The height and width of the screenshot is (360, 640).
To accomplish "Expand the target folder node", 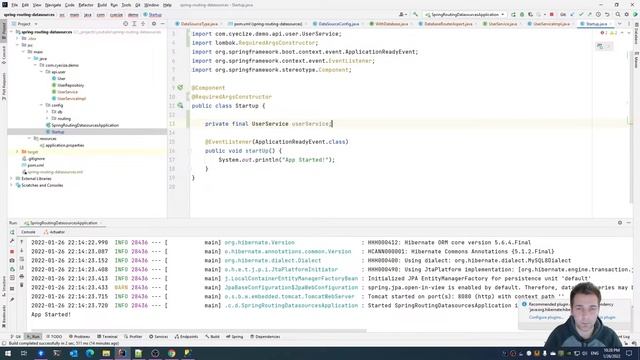I will tap(17, 152).
